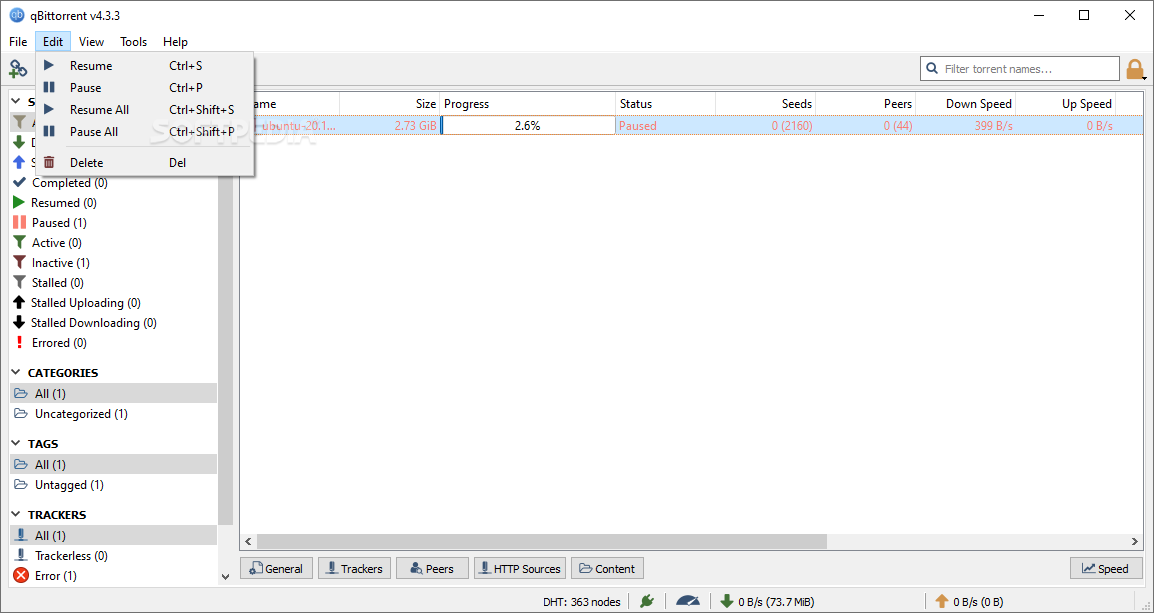Collapse the CATEGORIES section
Viewport: 1154px width, 613px height.
tap(16, 372)
